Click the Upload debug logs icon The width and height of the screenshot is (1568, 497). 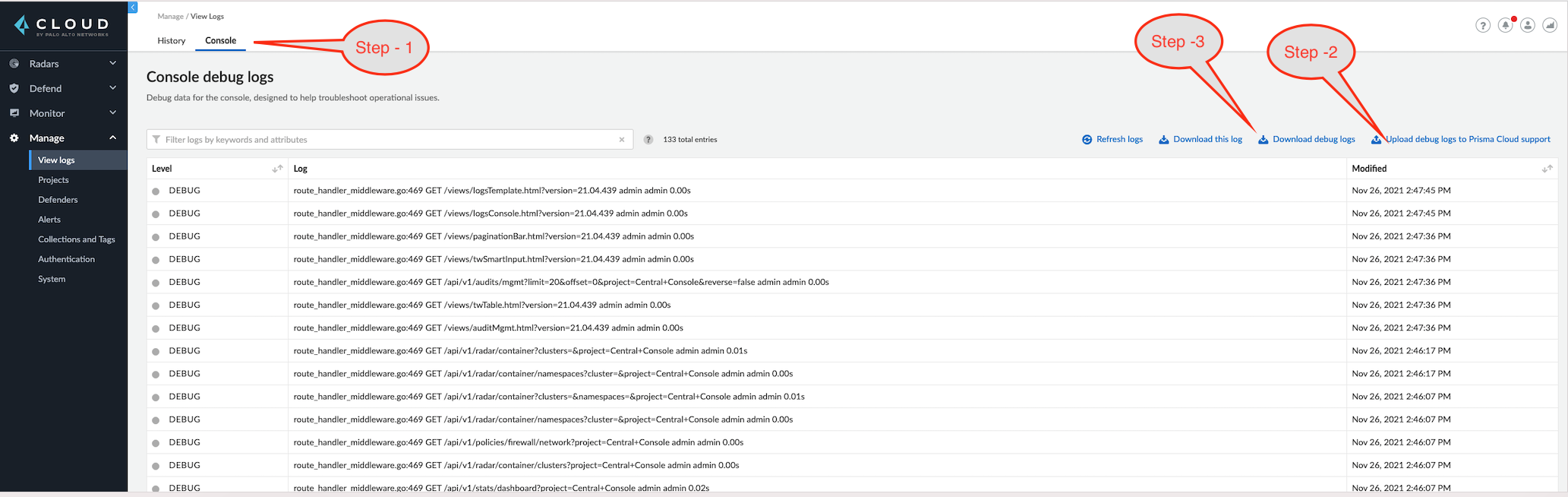pos(1376,139)
